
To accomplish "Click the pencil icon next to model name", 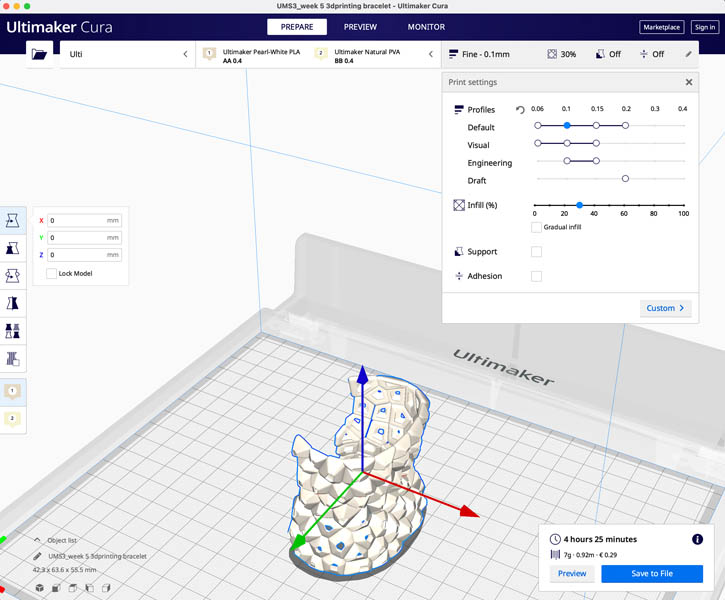I will point(37,556).
